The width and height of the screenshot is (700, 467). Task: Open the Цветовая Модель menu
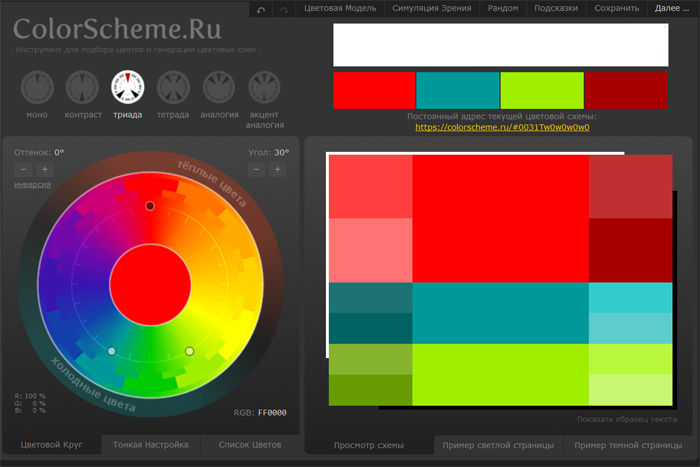coord(340,8)
